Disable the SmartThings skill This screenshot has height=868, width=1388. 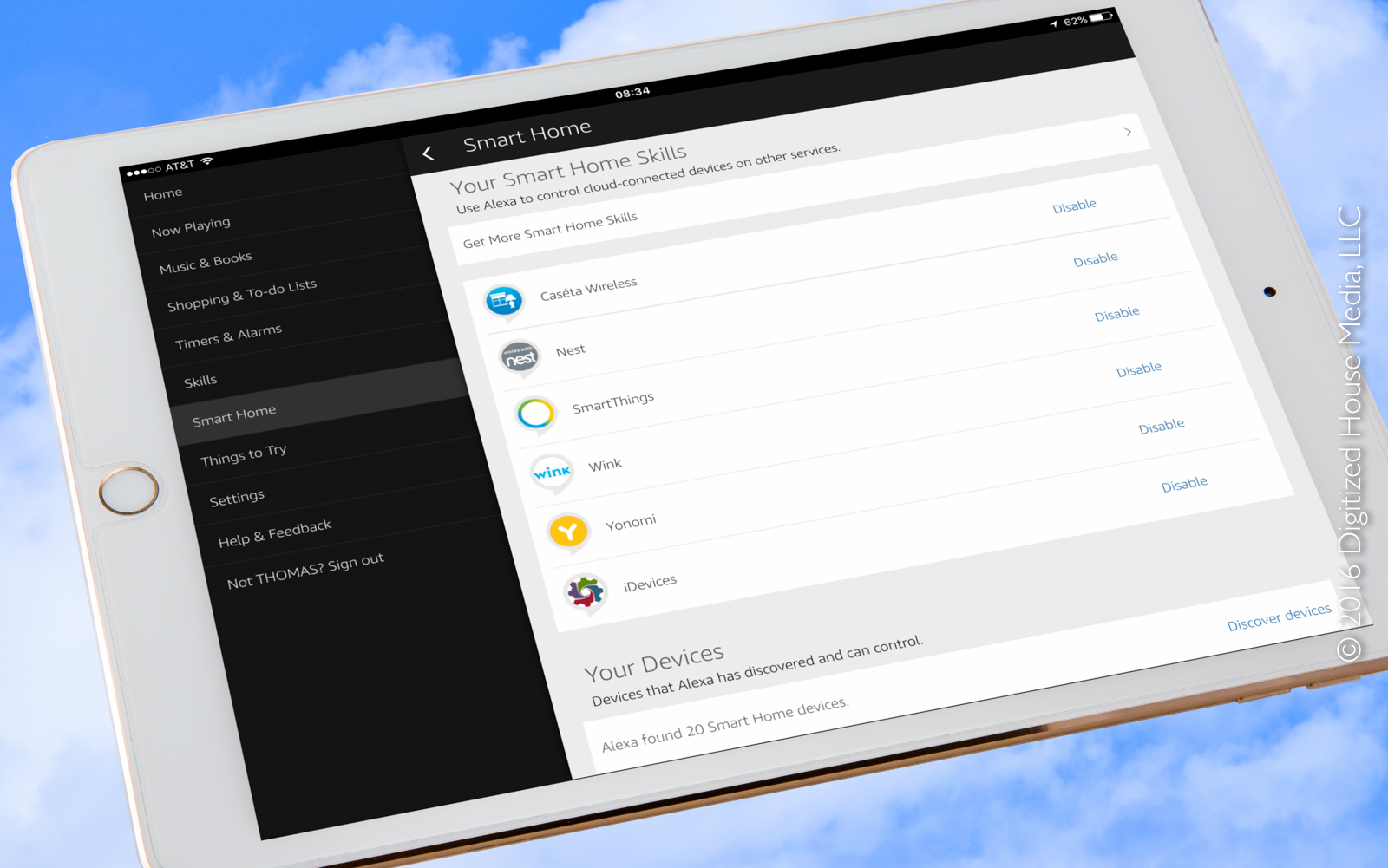[1117, 313]
